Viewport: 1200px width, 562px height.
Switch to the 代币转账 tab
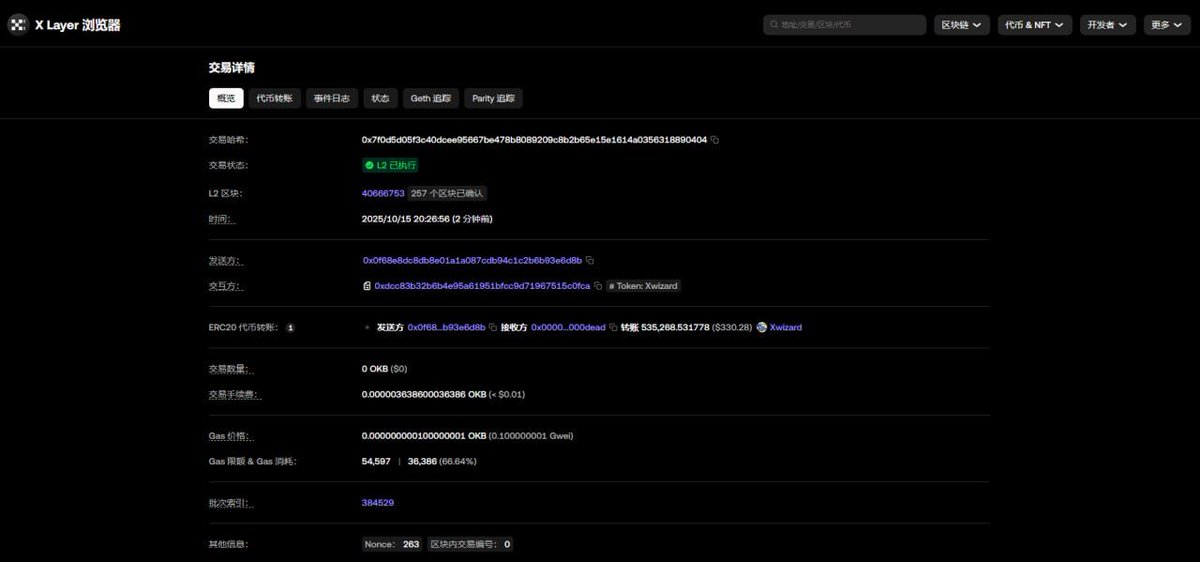click(x=274, y=98)
